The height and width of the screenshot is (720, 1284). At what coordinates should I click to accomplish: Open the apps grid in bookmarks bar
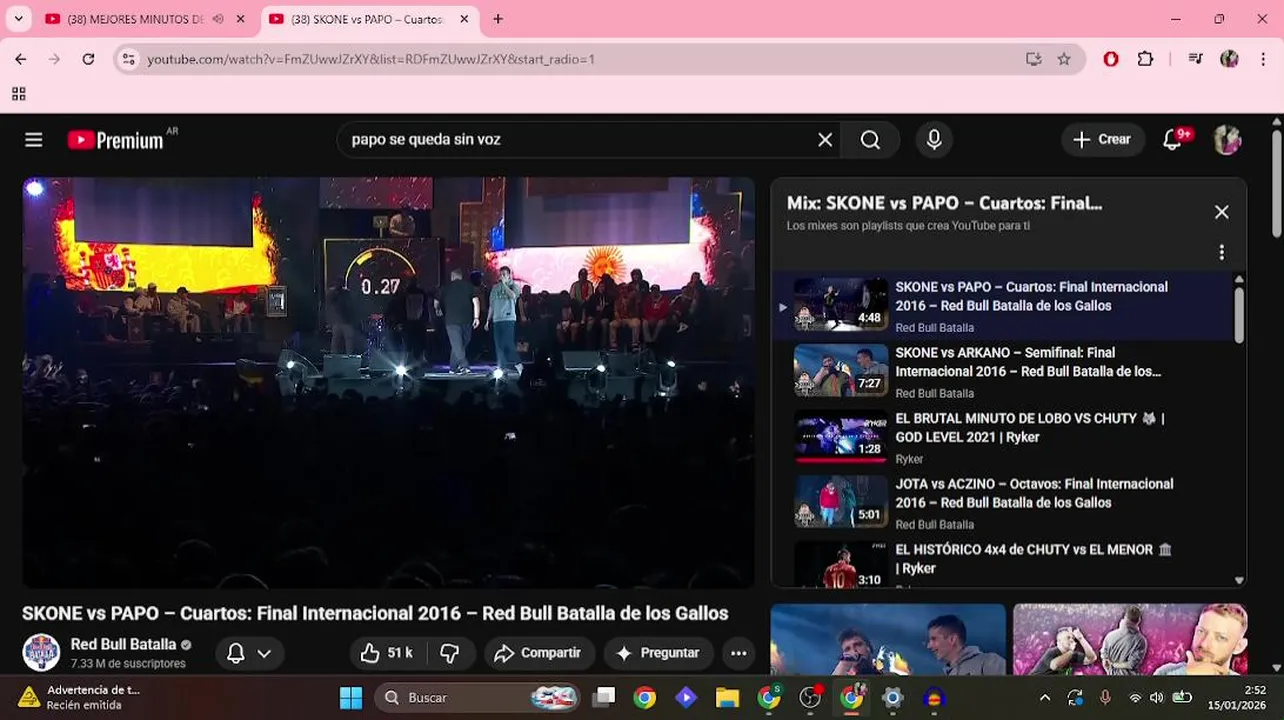tap(18, 94)
